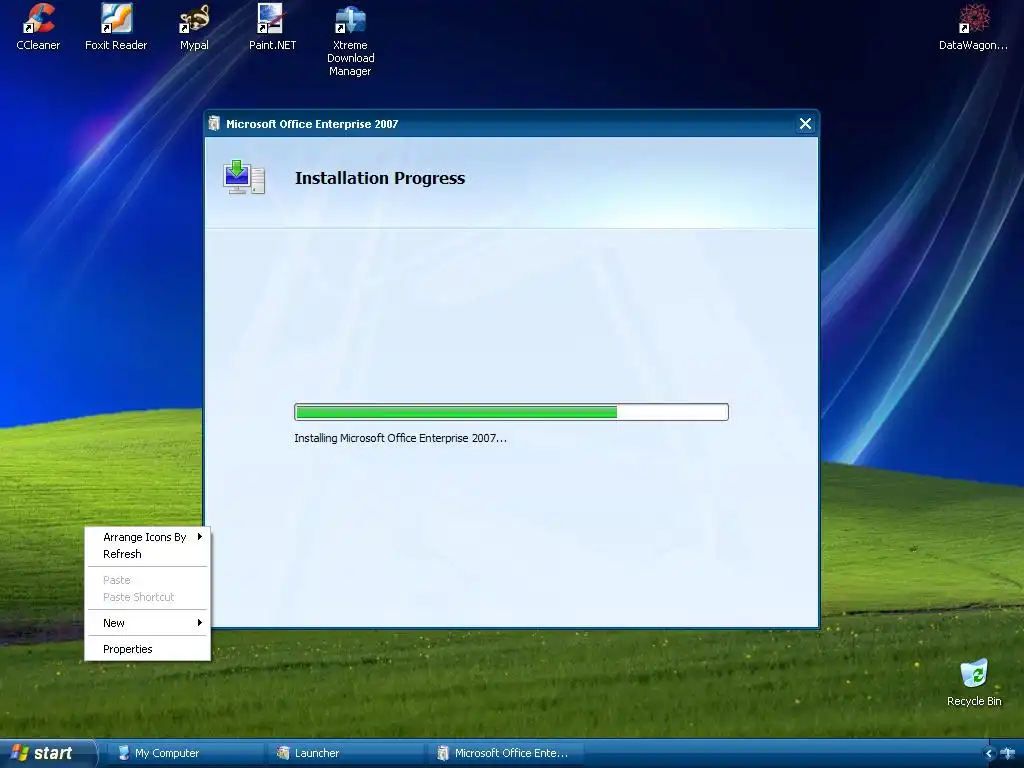Choose Properties from the context menu
1024x768 pixels.
[148, 649]
